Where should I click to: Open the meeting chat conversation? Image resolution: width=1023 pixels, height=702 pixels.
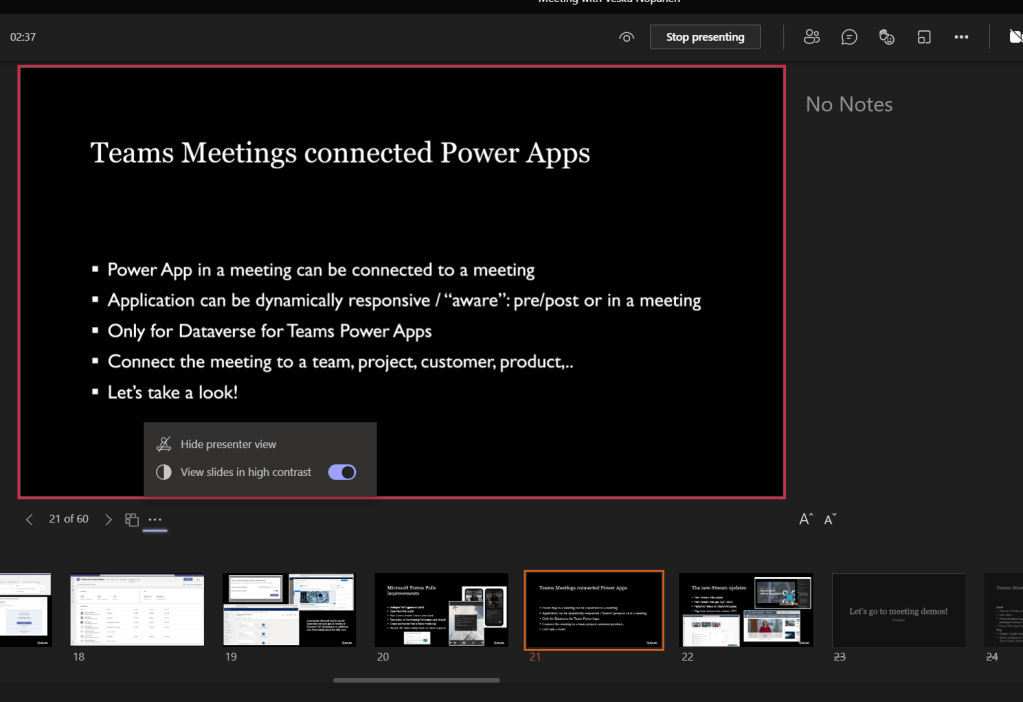pos(849,37)
